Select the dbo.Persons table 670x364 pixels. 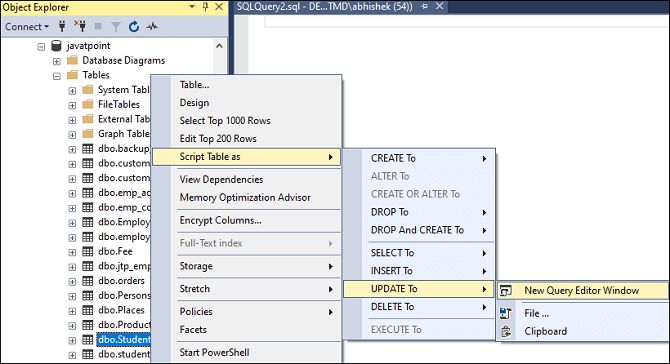pos(124,295)
